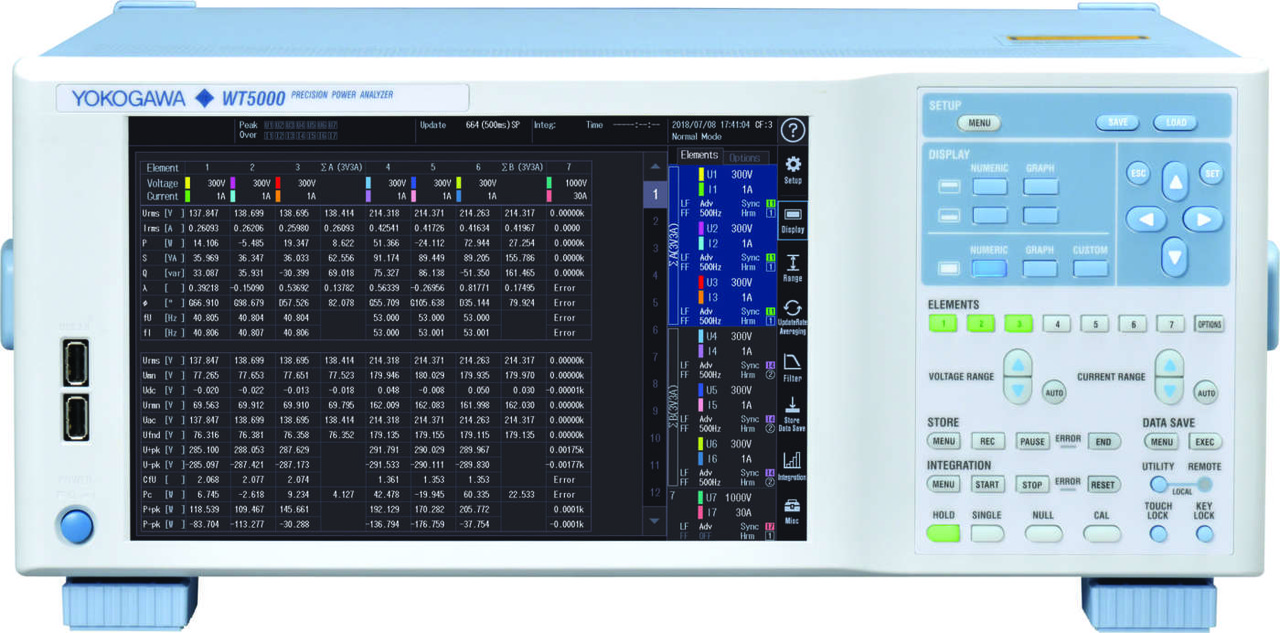This screenshot has width=1280, height=633.
Task: Select the Elements tab
Action: click(698, 156)
